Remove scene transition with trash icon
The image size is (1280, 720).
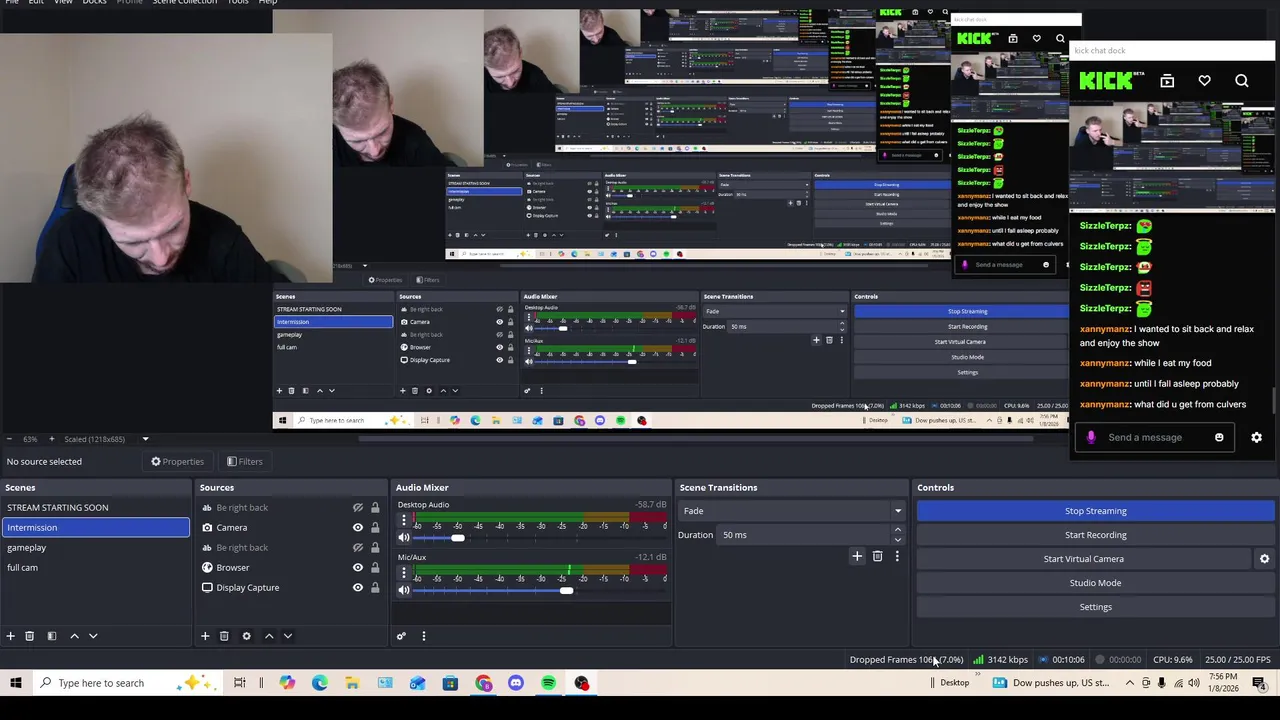click(877, 556)
